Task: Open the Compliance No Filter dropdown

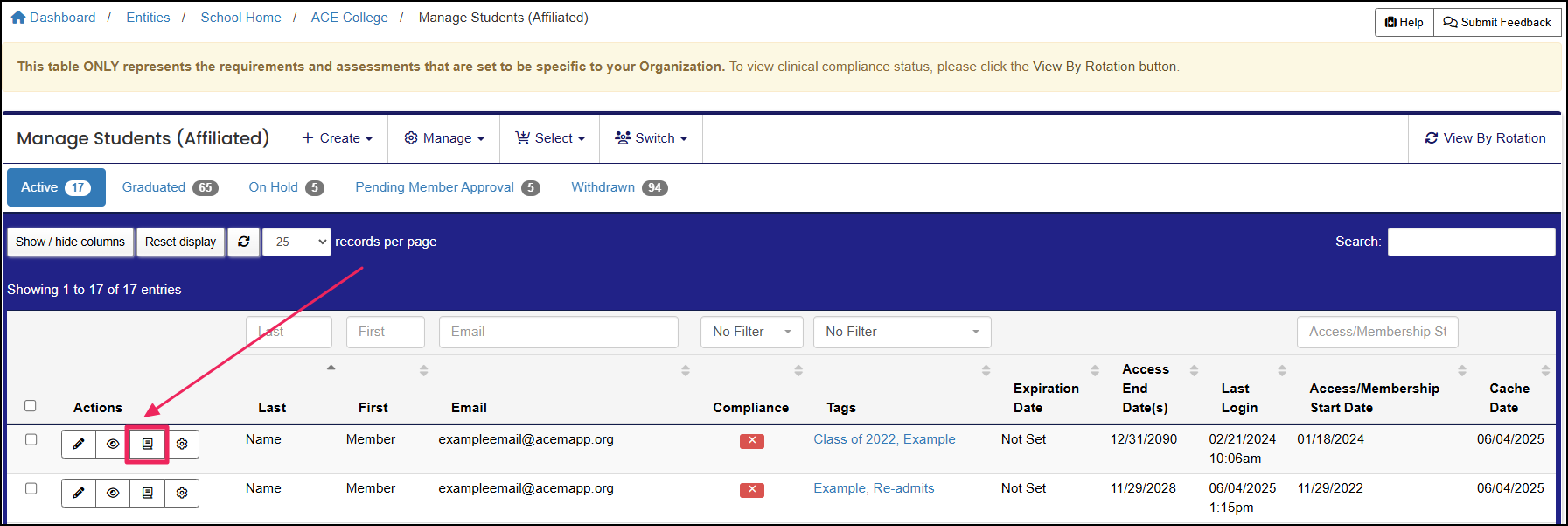Action: pos(752,332)
